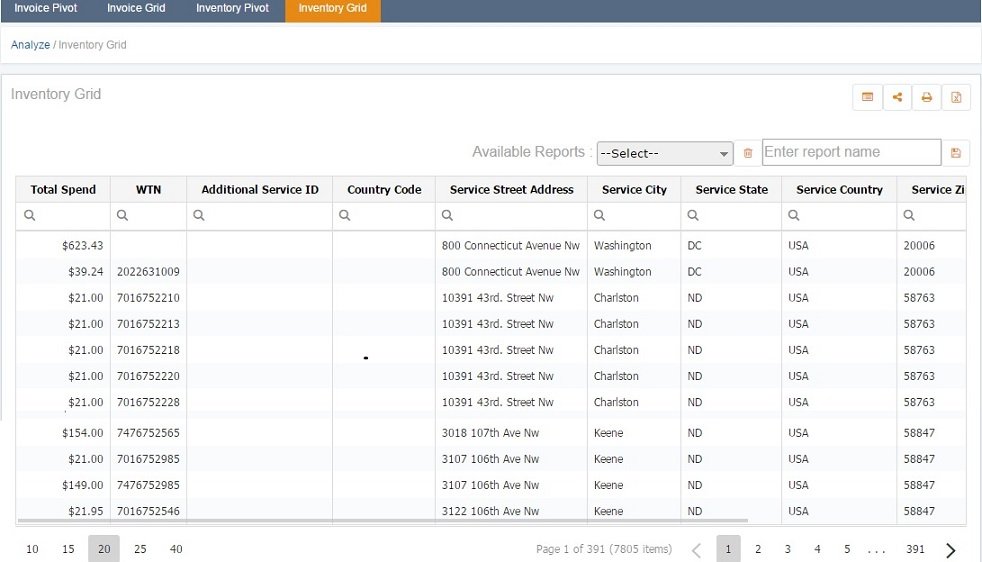Switch to the Invoice Pivot tab
The width and height of the screenshot is (982, 562).
coord(46,9)
